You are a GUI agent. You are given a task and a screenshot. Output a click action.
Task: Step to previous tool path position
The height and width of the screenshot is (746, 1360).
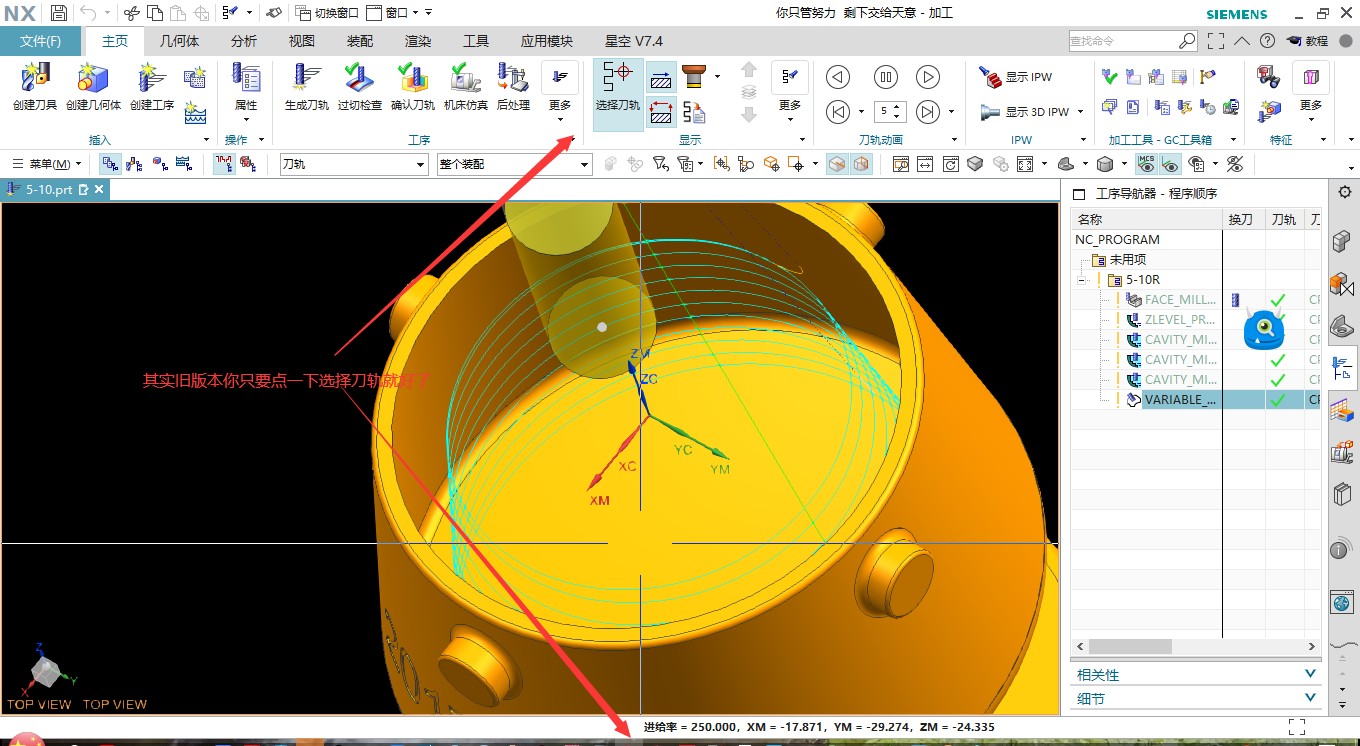838,112
